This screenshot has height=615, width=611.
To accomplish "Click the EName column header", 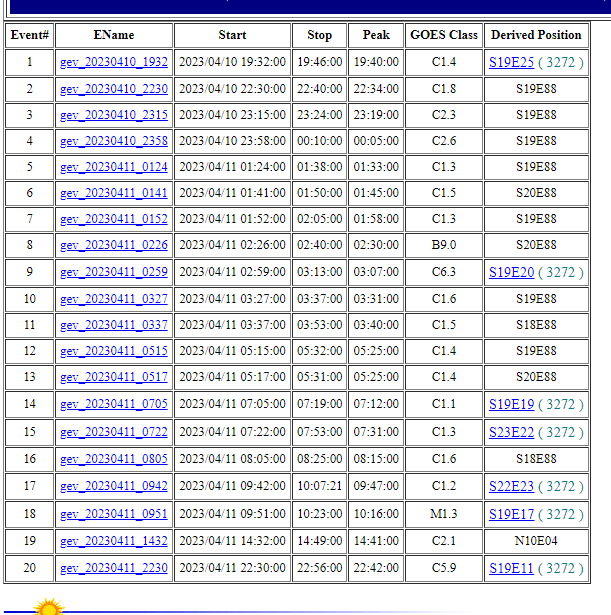I will (x=114, y=35).
